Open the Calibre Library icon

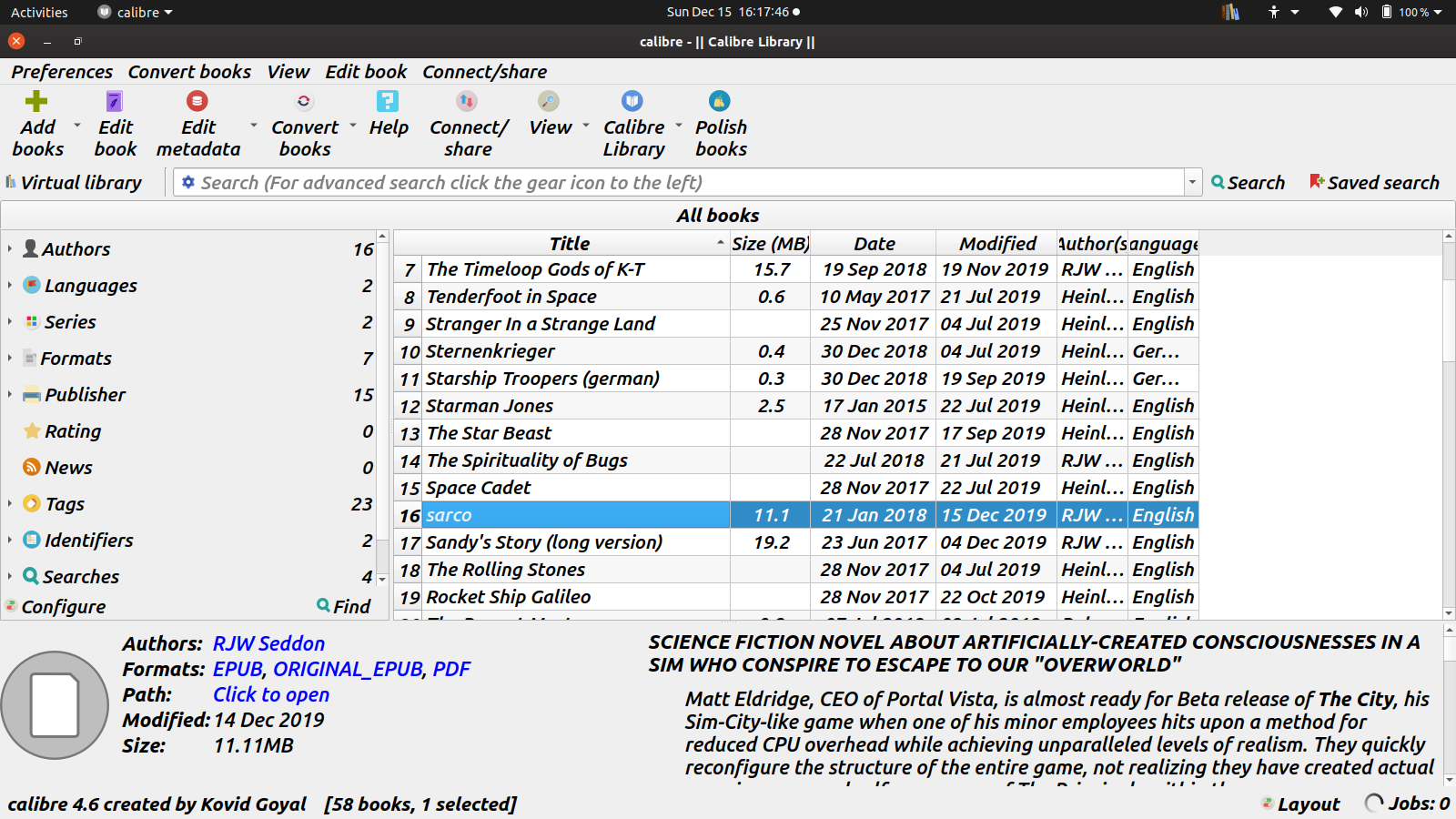click(x=632, y=101)
